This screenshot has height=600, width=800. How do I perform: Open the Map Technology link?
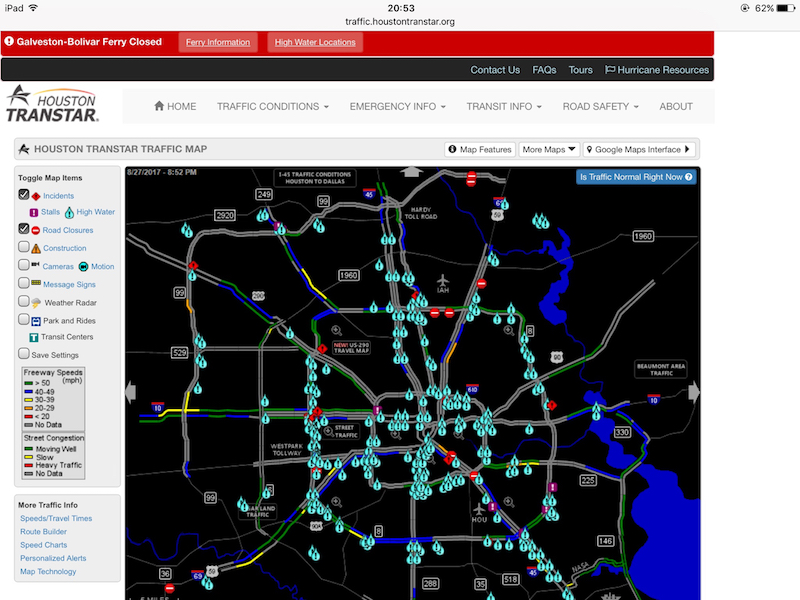coord(48,571)
